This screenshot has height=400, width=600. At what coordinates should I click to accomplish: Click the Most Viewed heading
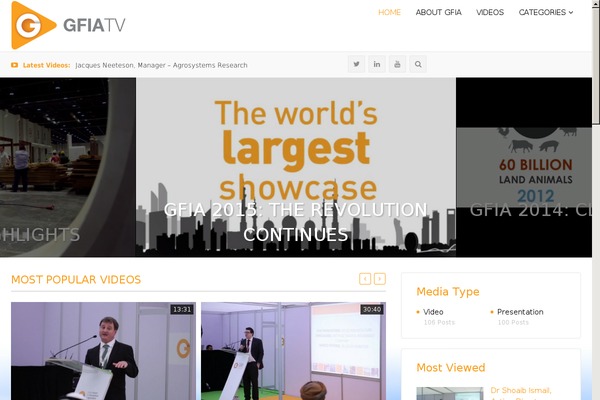point(450,367)
